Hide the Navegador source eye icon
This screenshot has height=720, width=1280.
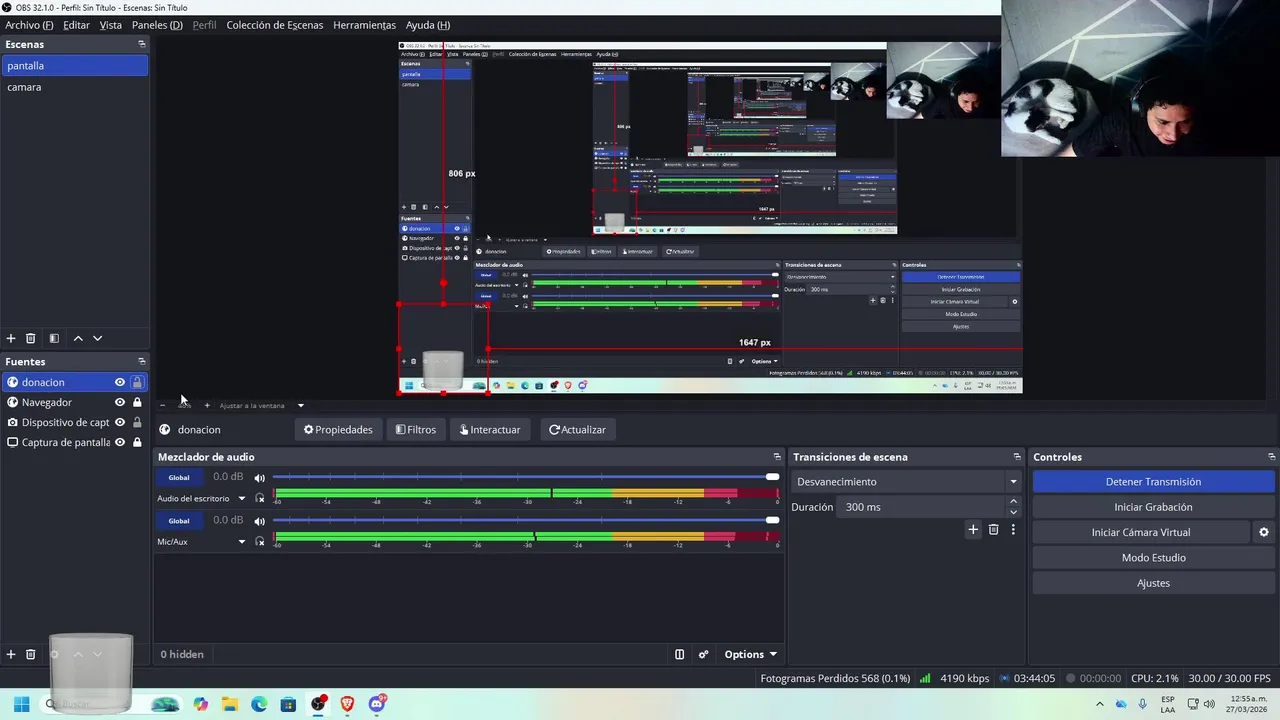pos(120,402)
